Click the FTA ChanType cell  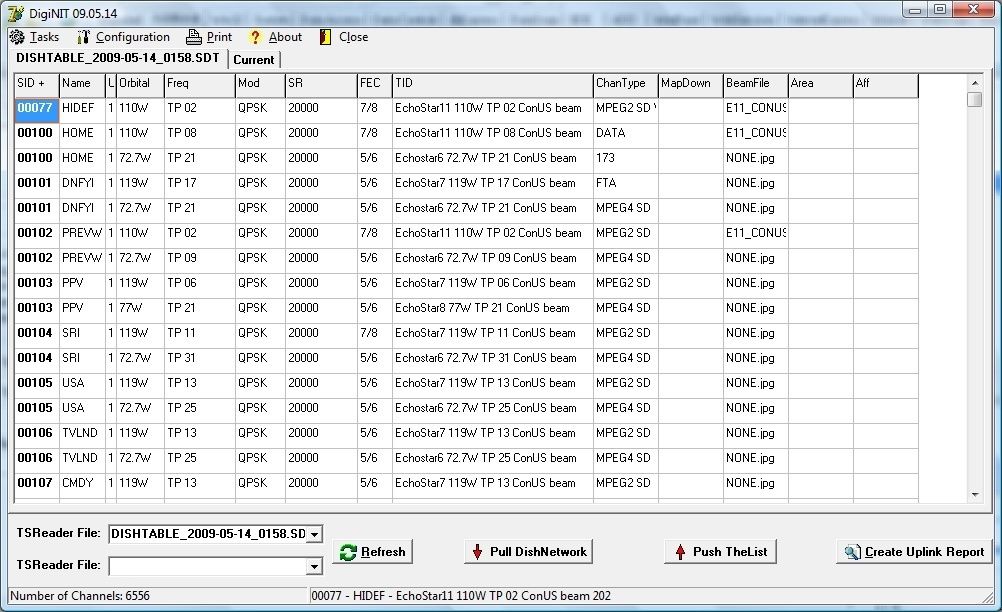coord(626,183)
